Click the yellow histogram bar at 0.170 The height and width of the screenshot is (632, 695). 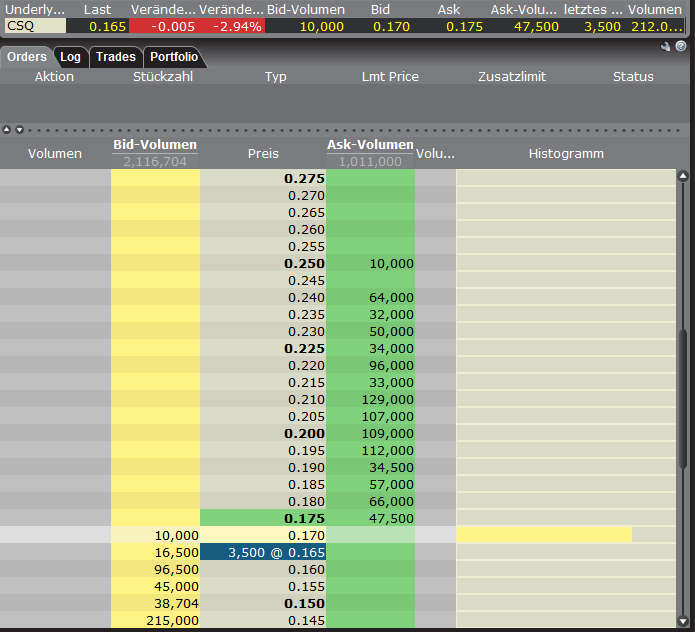544,535
